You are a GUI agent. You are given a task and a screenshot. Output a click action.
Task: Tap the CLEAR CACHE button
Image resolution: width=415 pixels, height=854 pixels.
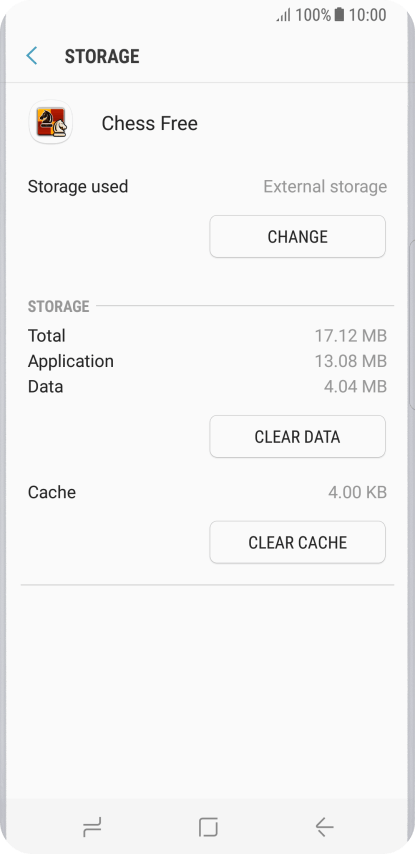click(x=297, y=542)
